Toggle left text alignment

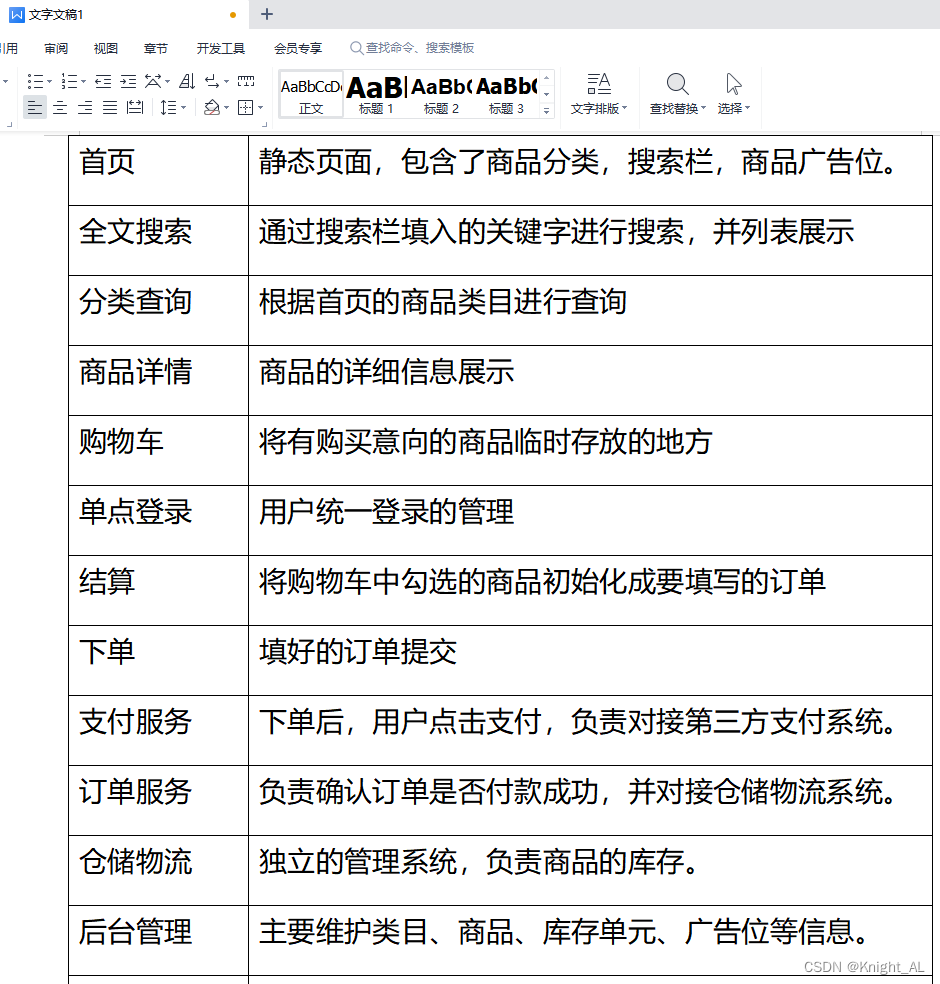click(x=35, y=108)
